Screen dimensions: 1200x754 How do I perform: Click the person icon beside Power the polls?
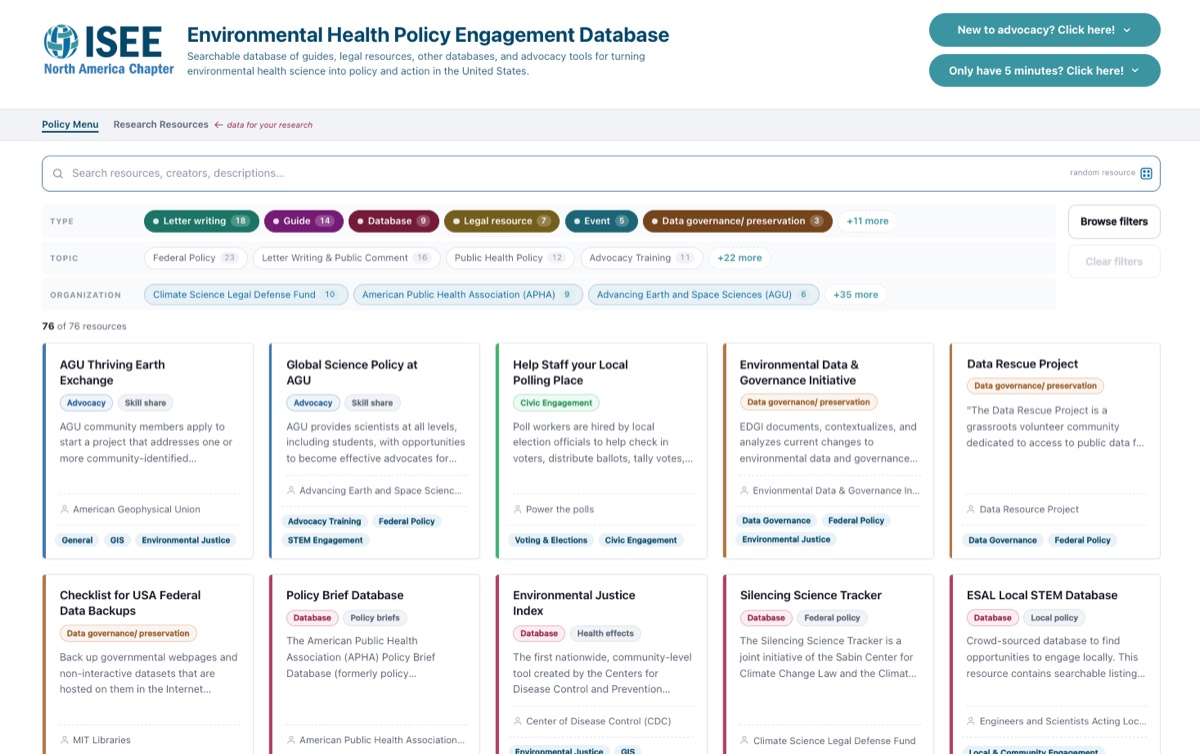pos(517,509)
